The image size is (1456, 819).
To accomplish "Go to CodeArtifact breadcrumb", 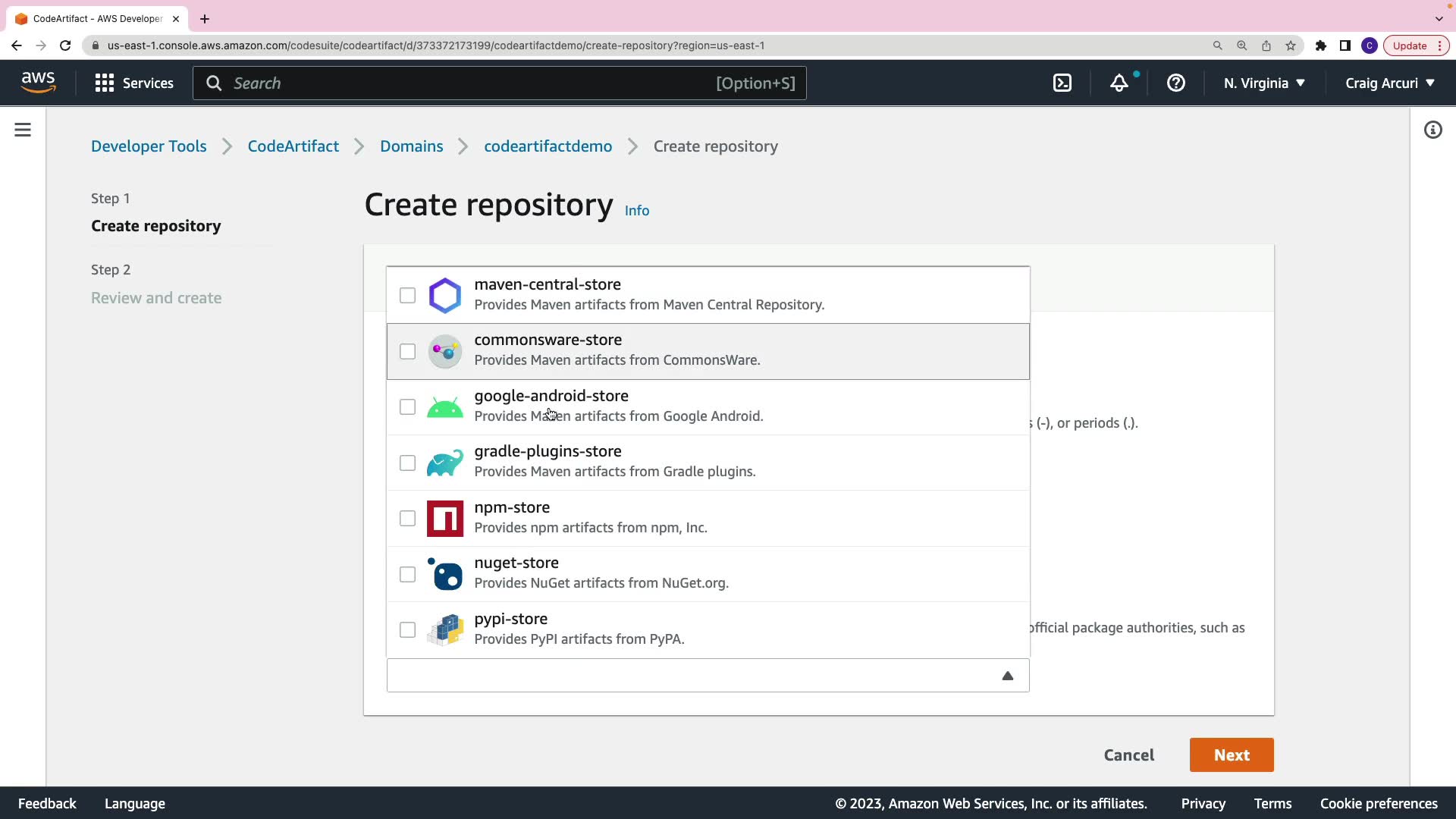I will [293, 146].
